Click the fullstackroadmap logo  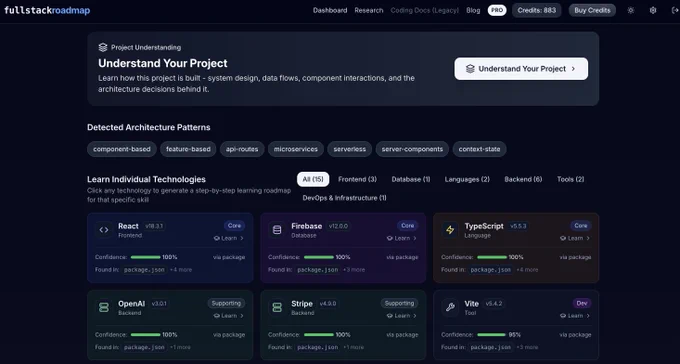tap(47, 10)
